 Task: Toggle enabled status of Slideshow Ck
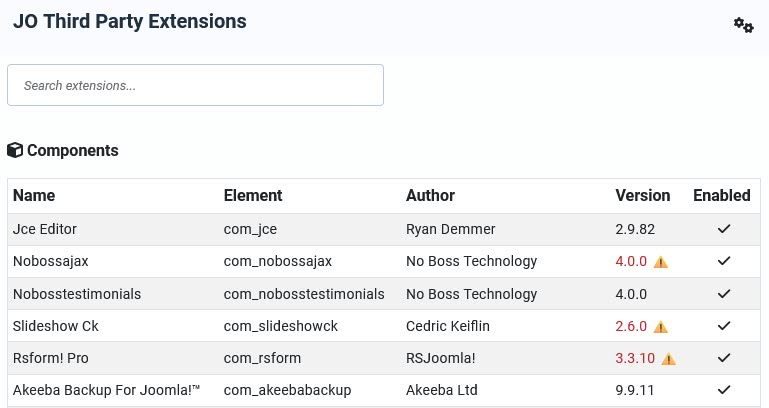(x=724, y=326)
